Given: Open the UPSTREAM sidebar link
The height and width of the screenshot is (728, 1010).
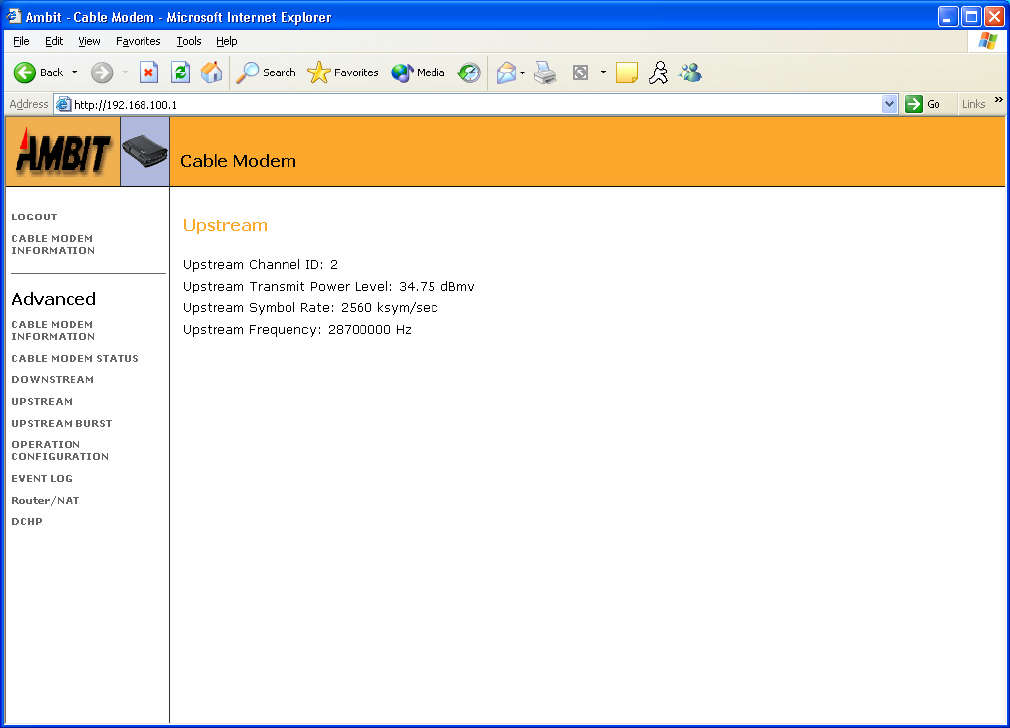Looking at the screenshot, I should pyautogui.click(x=42, y=401).
